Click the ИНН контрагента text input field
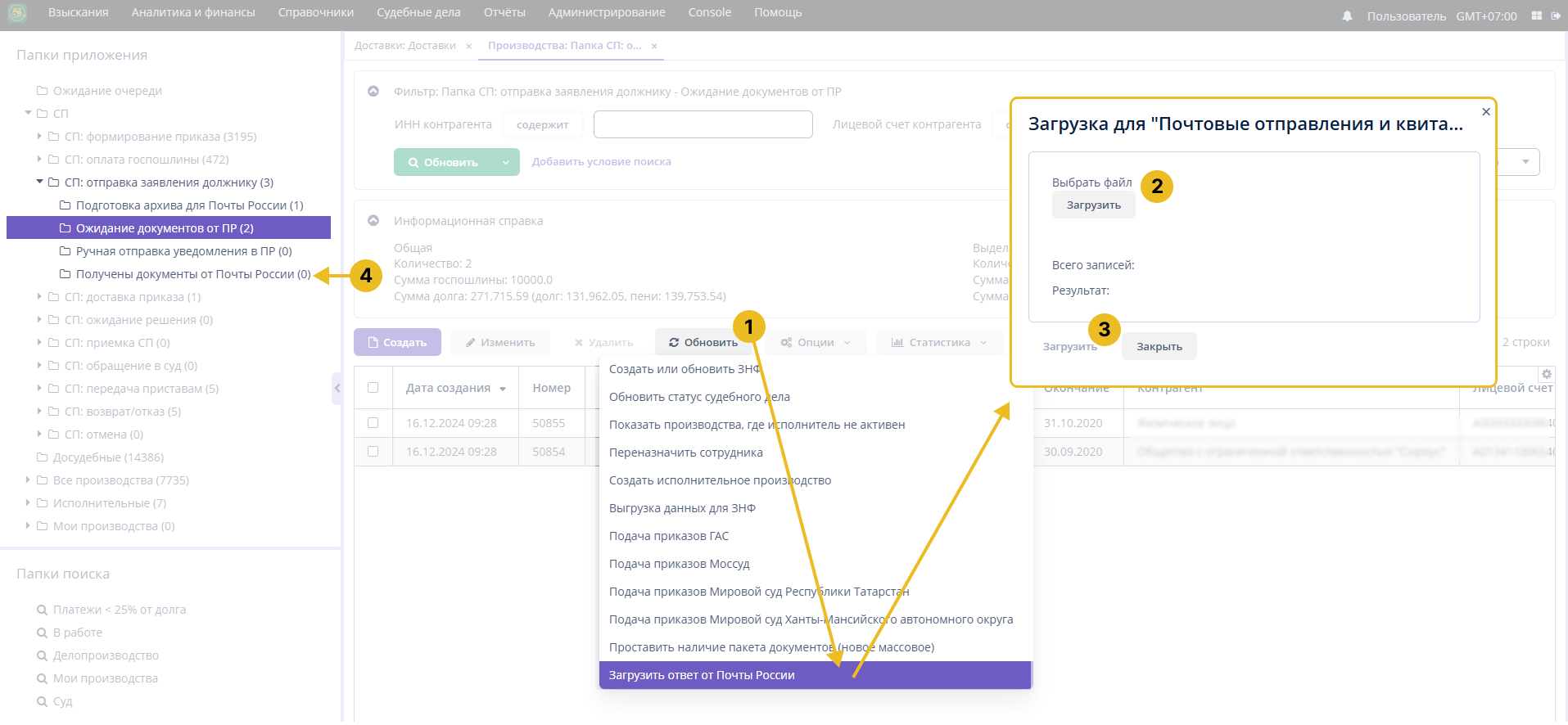This screenshot has height=725, width=1568. point(703,125)
